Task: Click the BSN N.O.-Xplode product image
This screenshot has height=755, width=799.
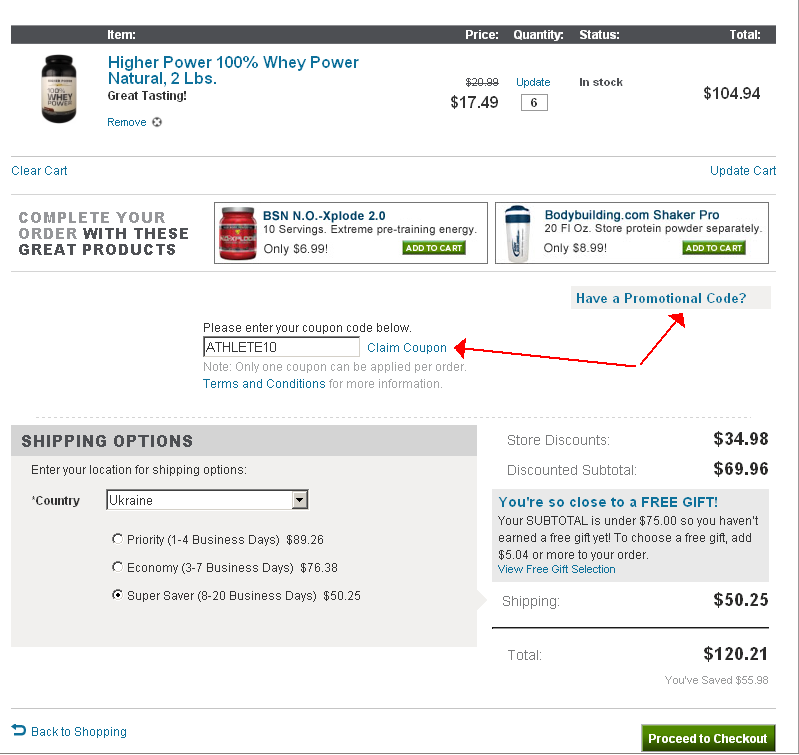Action: point(236,234)
